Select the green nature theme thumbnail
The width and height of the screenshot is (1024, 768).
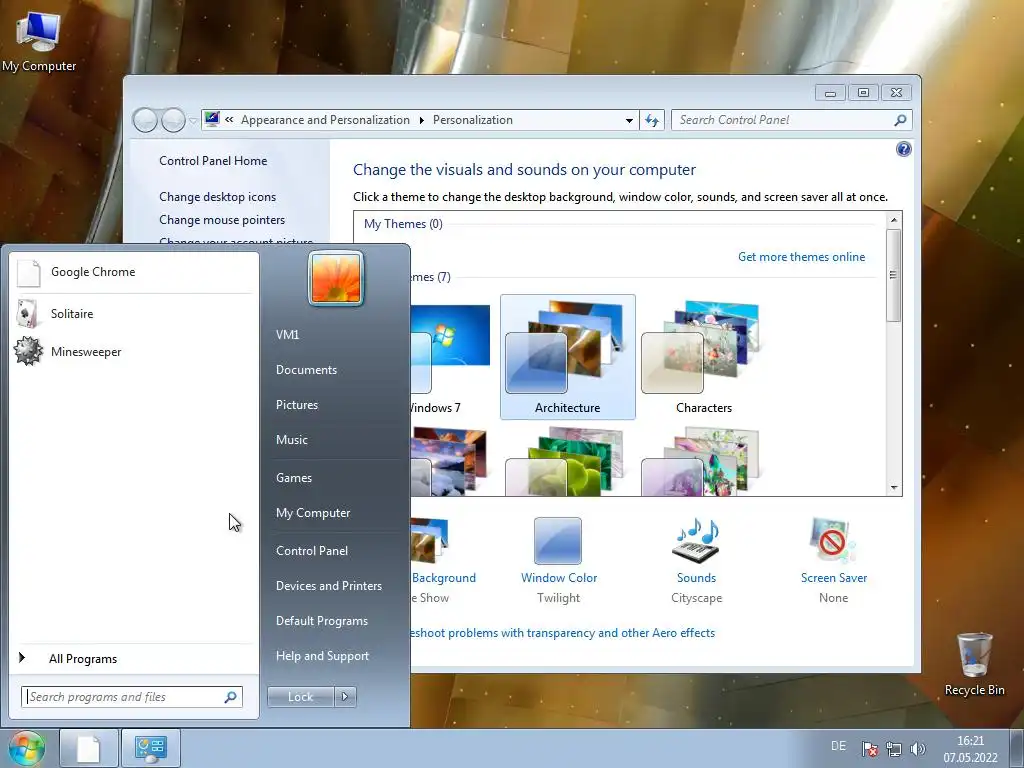(x=567, y=461)
